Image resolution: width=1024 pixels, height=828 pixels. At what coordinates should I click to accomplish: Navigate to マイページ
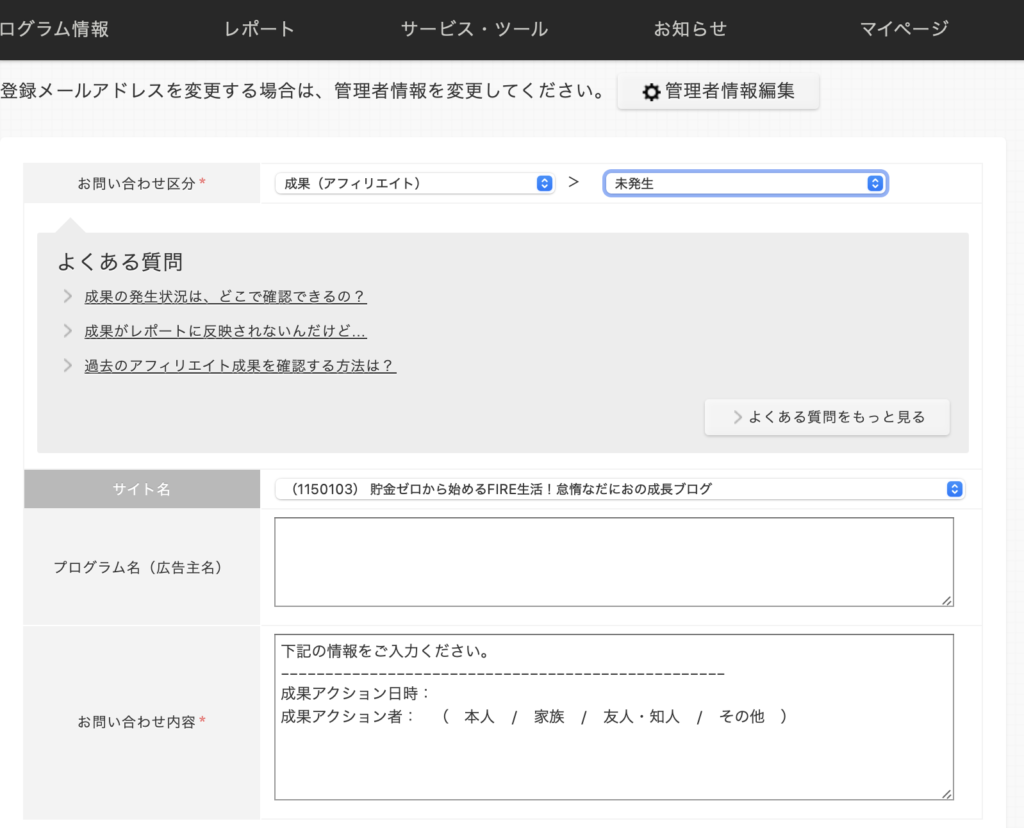904,29
